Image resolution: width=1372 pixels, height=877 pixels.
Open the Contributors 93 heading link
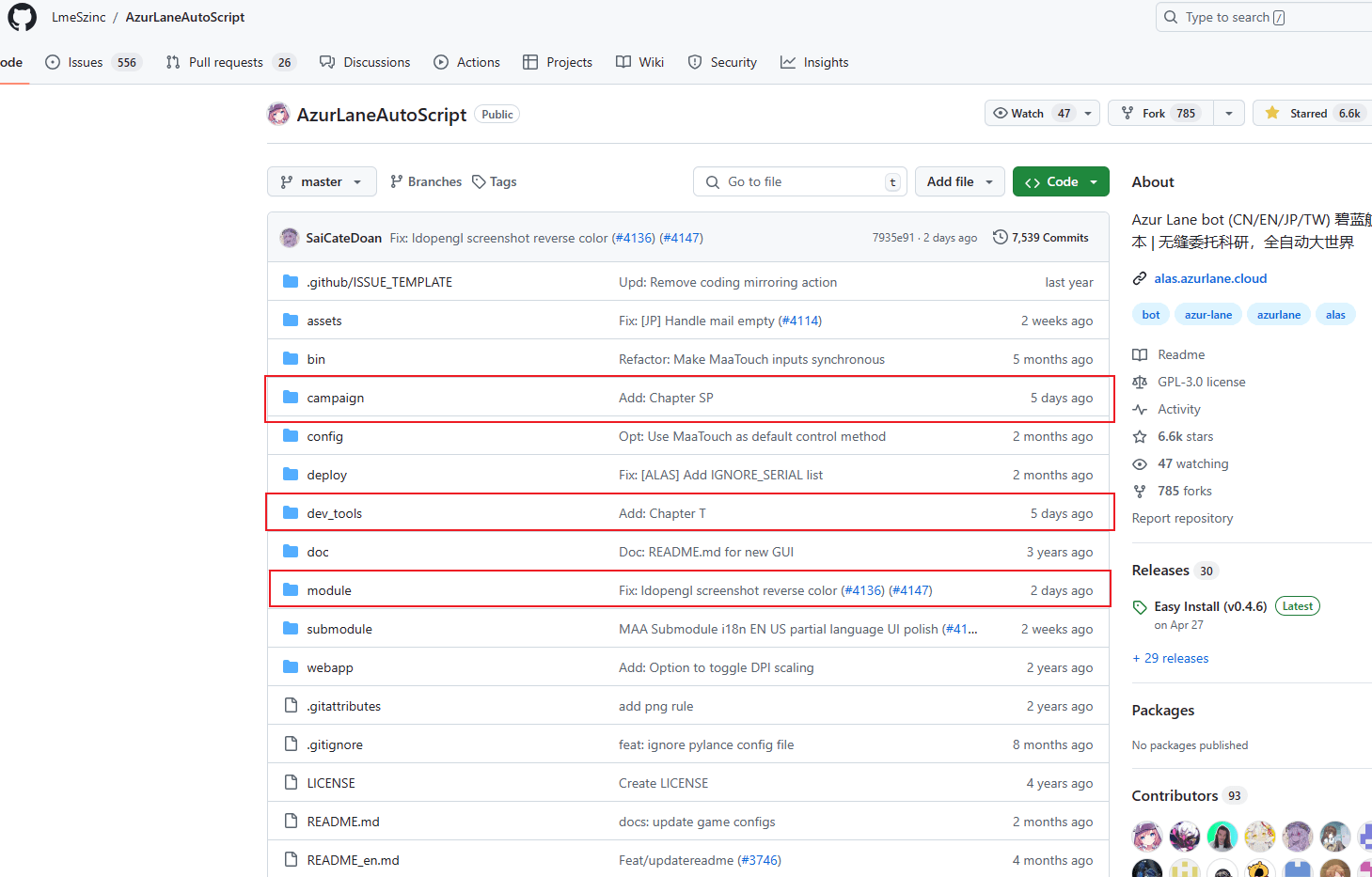point(1188,795)
